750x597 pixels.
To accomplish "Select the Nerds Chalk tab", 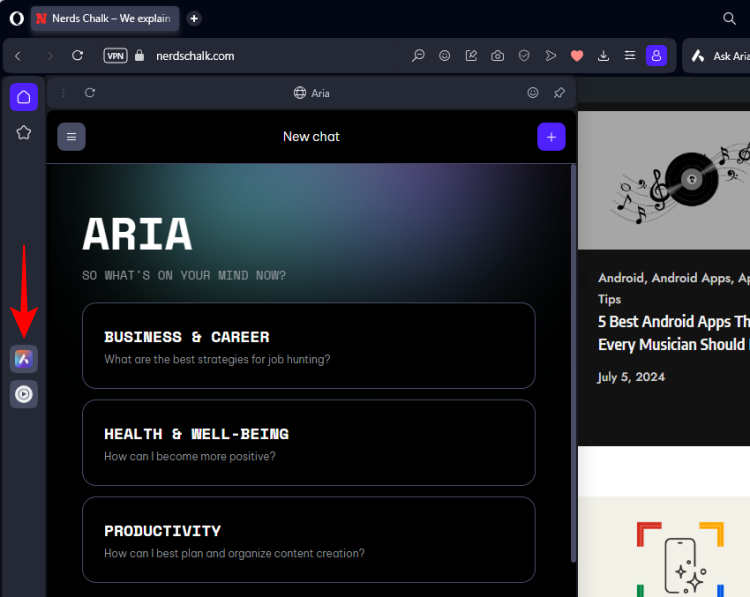I will pyautogui.click(x=103, y=18).
